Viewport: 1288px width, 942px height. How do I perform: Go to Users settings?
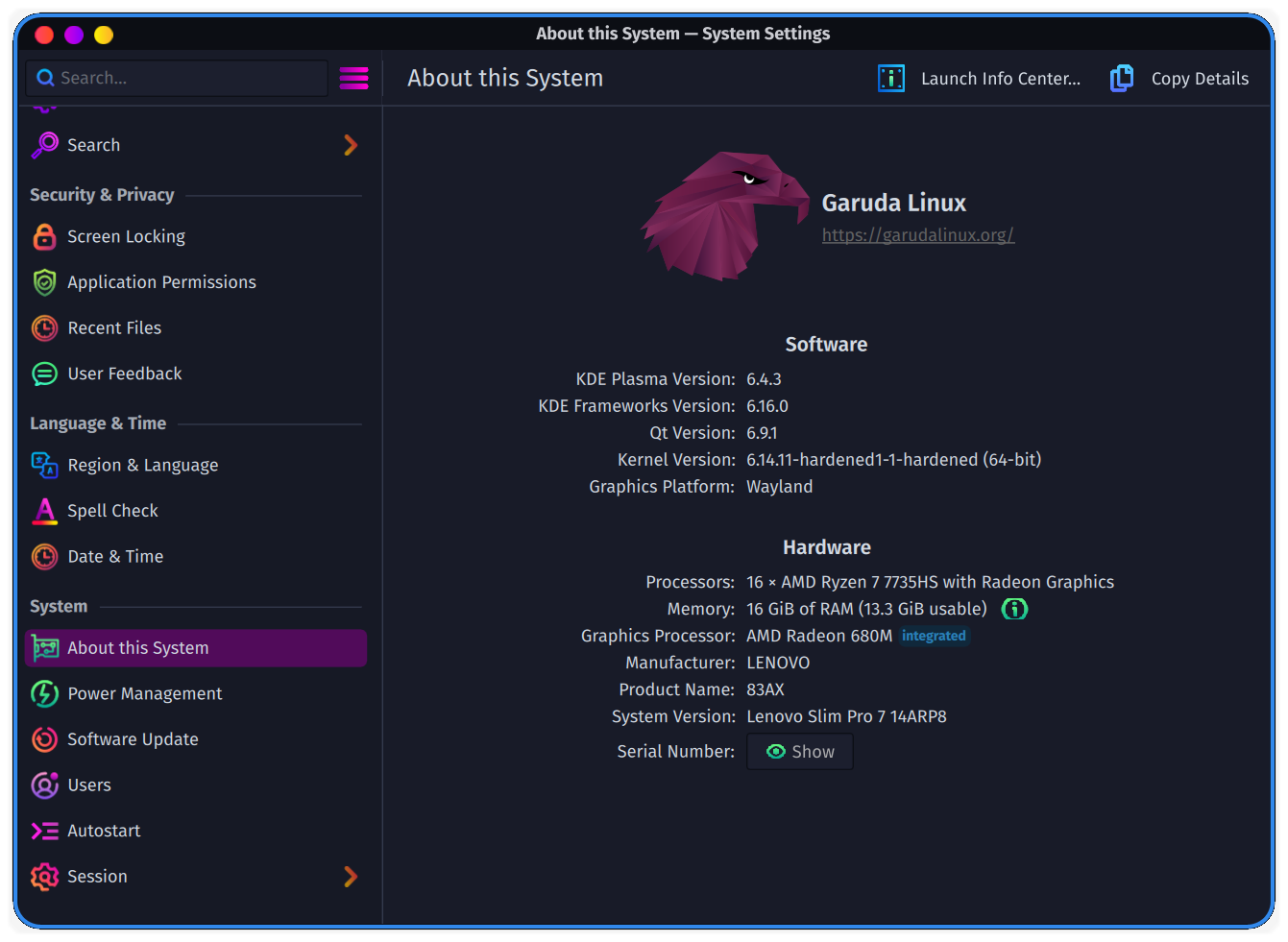click(196, 785)
